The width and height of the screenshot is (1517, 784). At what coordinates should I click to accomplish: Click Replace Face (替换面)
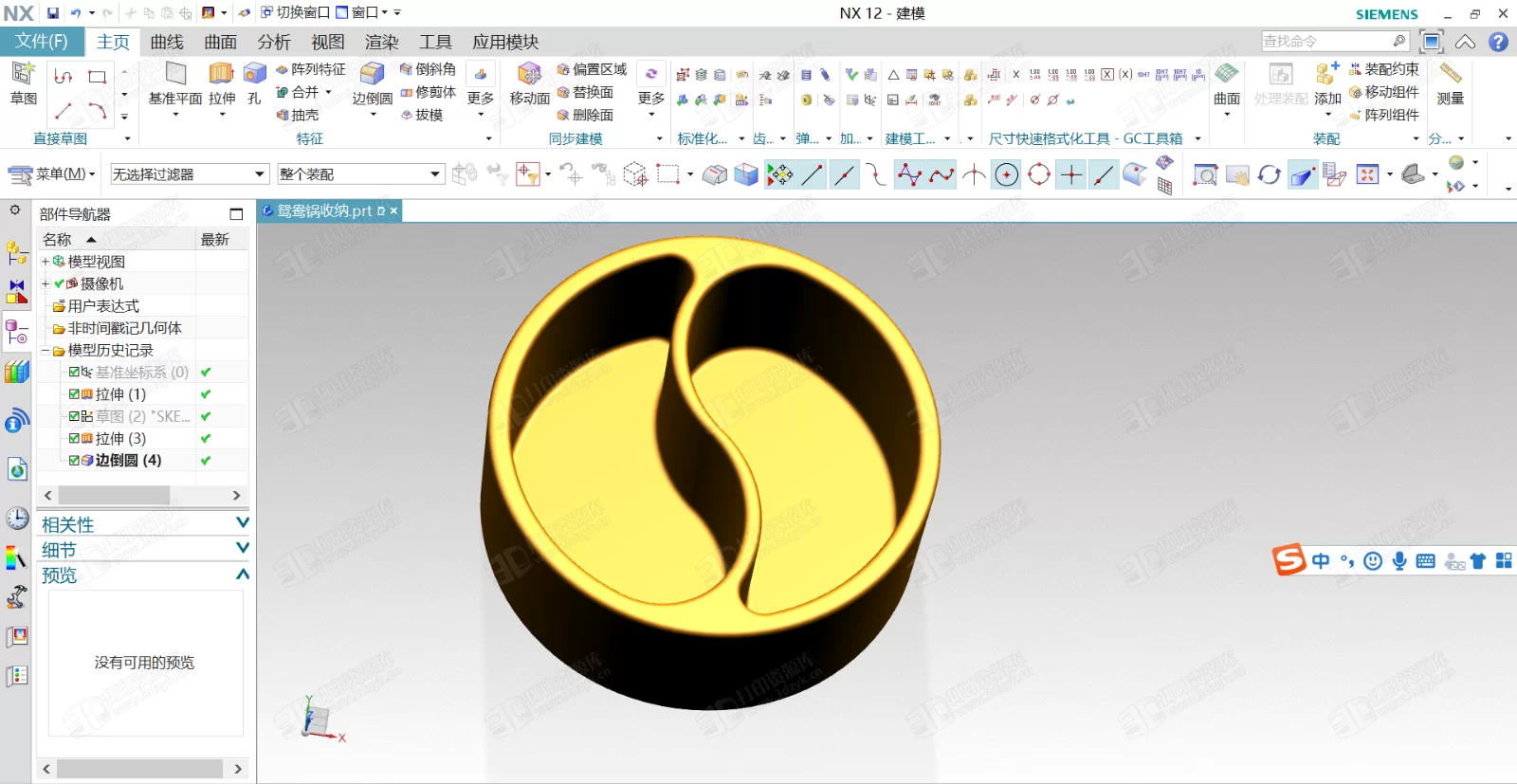coord(586,92)
